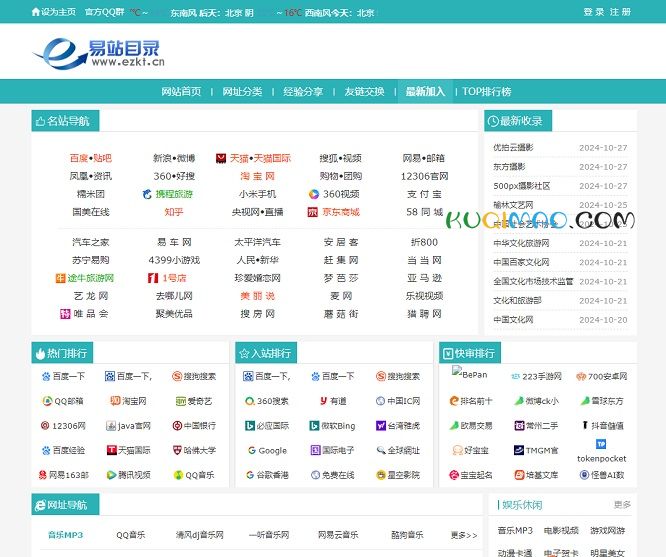Click the 谷歌香港 icon
Viewport: 666px width, 557px height.
click(250, 475)
